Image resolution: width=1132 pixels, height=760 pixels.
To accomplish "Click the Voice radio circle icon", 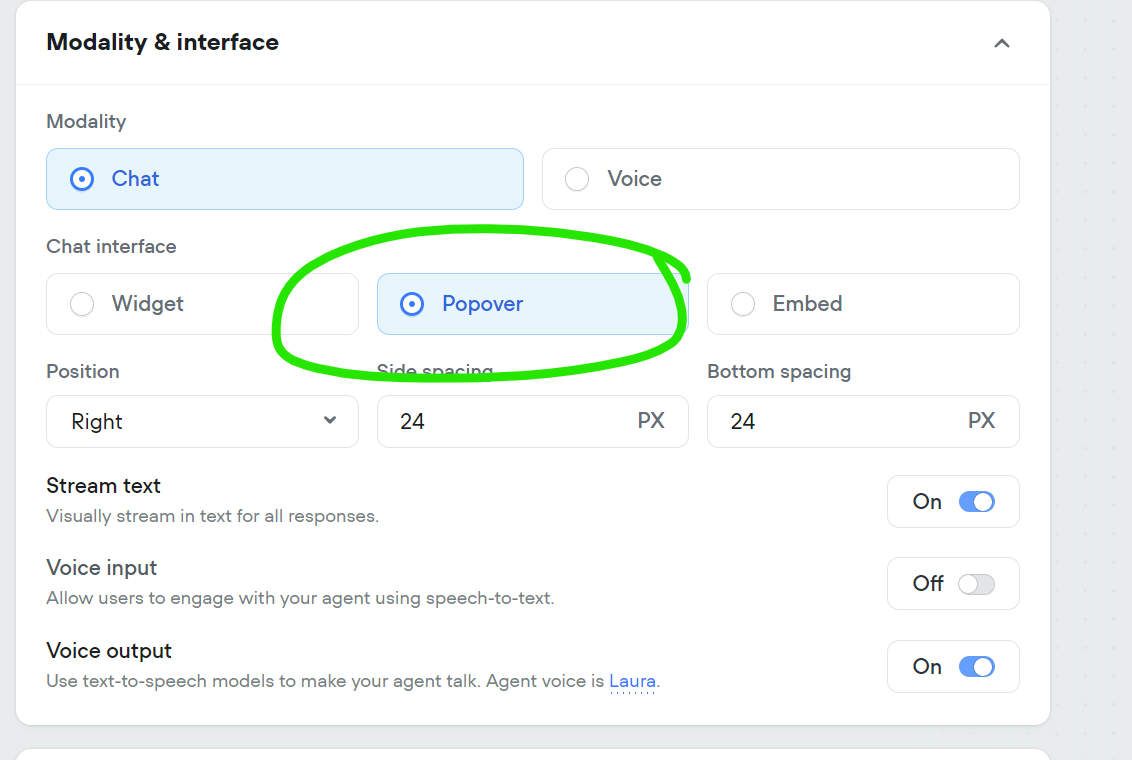I will coord(577,179).
